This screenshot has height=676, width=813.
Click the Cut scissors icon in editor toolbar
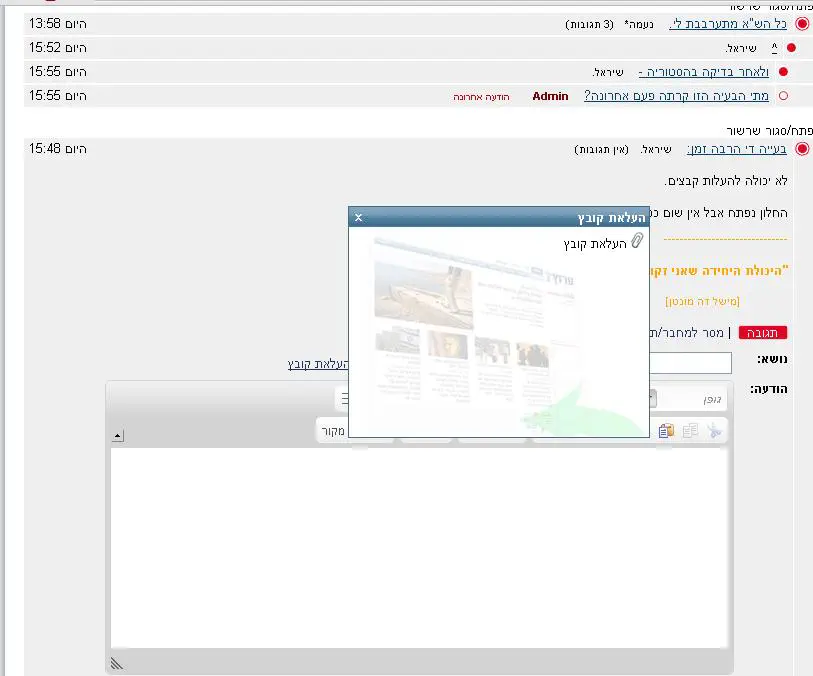point(713,430)
